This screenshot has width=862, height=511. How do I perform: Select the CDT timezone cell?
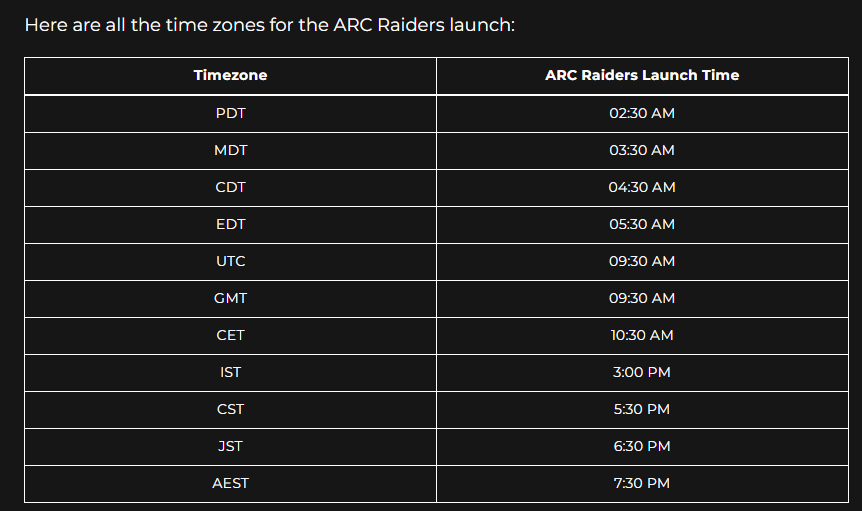point(230,187)
